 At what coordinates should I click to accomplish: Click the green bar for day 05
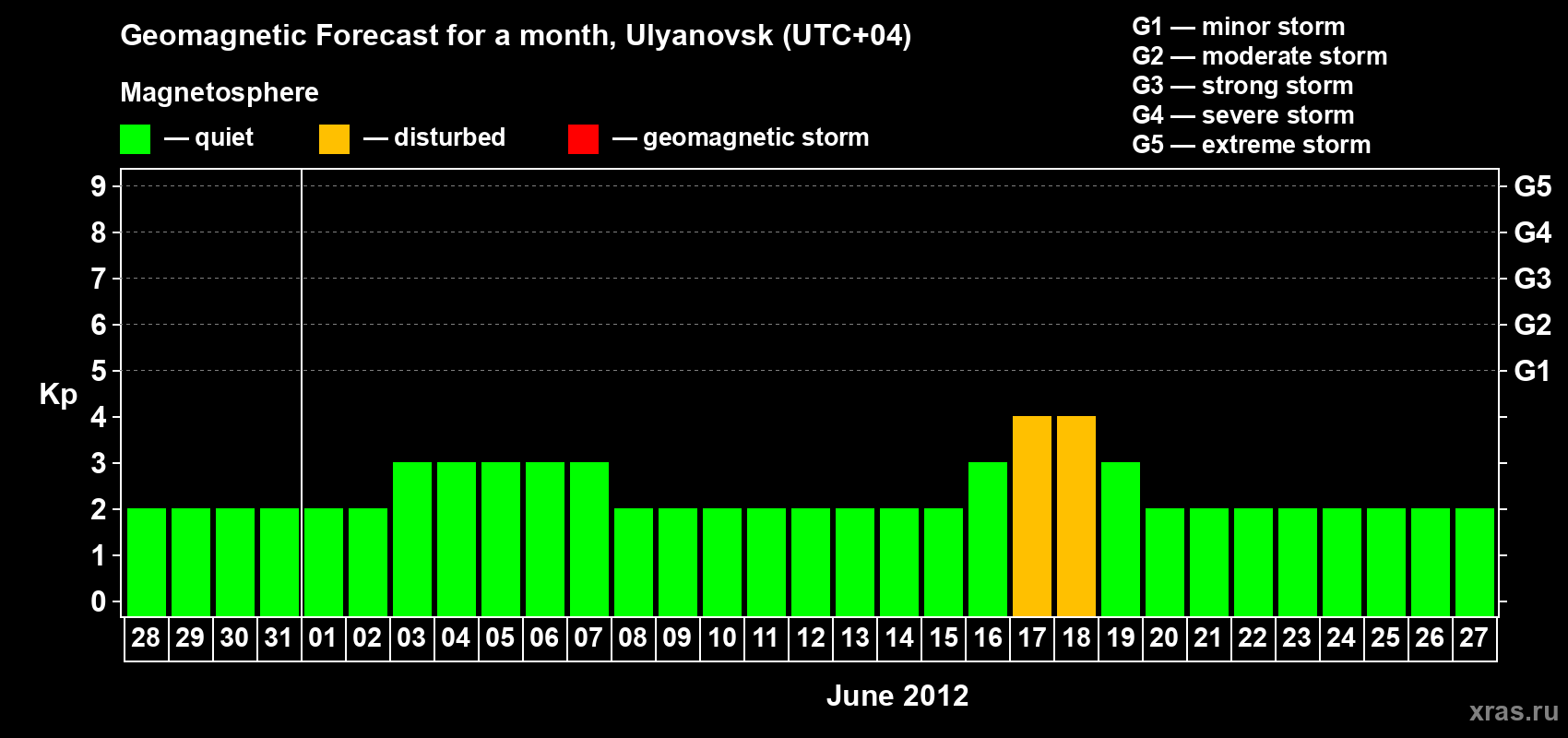tap(501, 539)
